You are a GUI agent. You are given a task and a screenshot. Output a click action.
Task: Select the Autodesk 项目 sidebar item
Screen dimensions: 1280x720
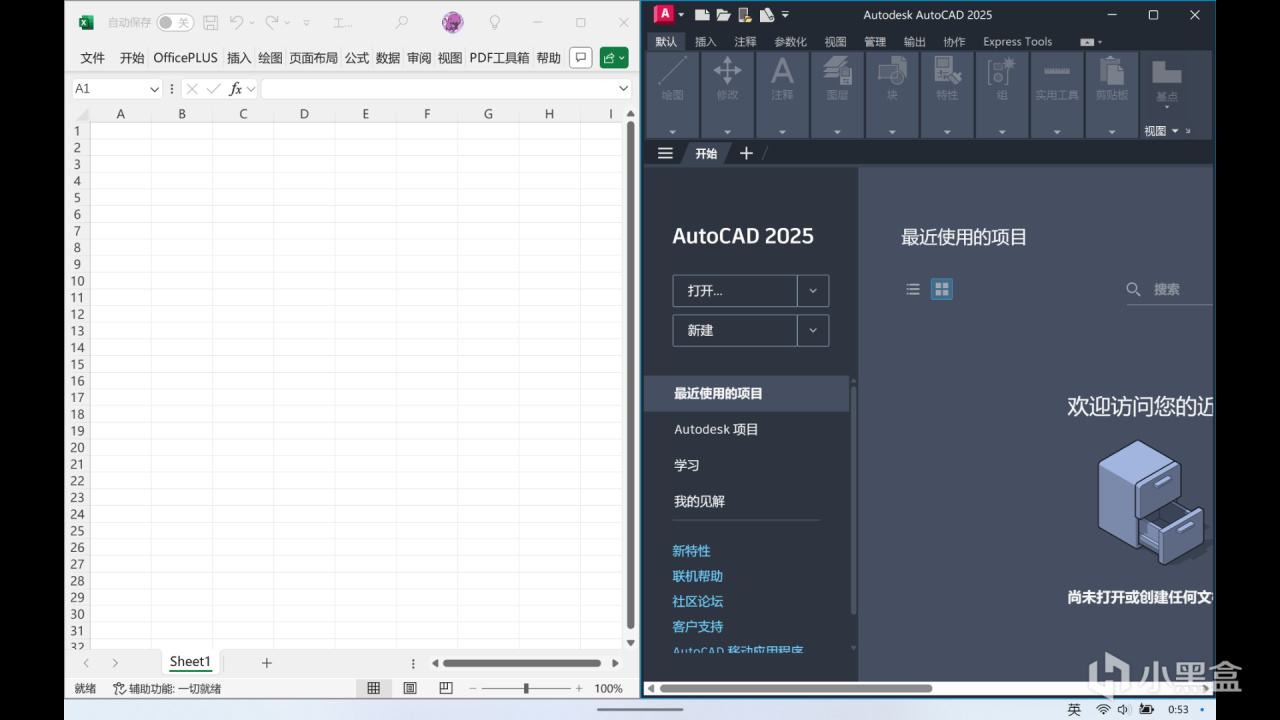716,429
